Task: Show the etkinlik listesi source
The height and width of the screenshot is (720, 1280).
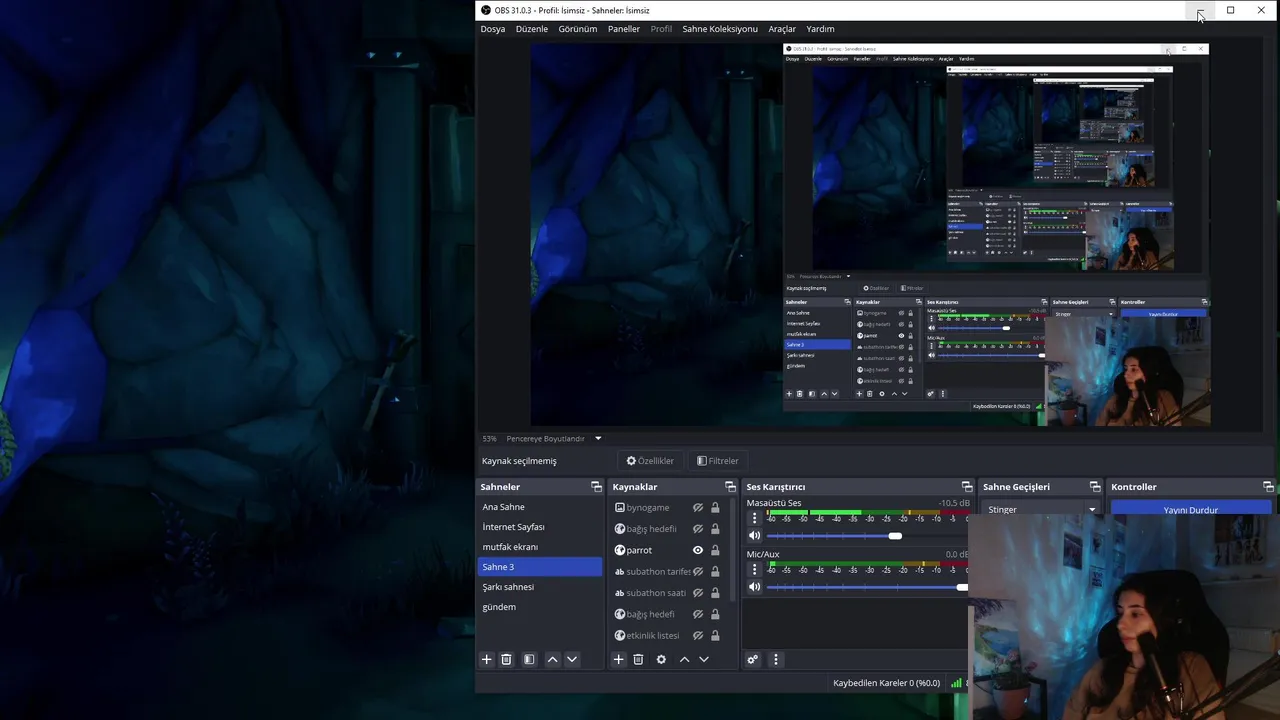Action: 698,635
